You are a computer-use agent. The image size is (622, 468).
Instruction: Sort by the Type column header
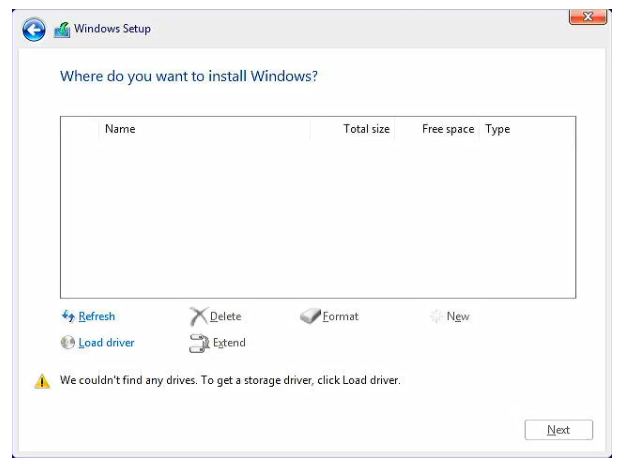pyautogui.click(x=527, y=129)
